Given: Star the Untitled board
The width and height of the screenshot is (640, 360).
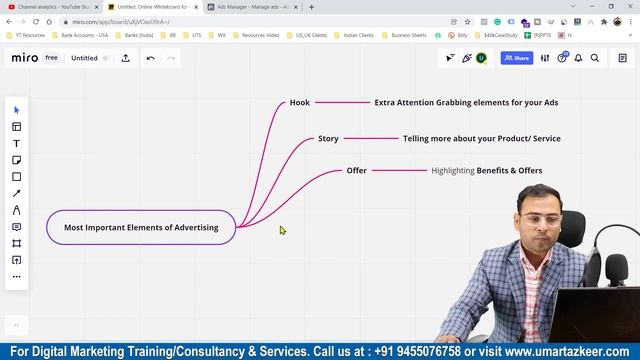Looking at the screenshot, I should click(105, 58).
